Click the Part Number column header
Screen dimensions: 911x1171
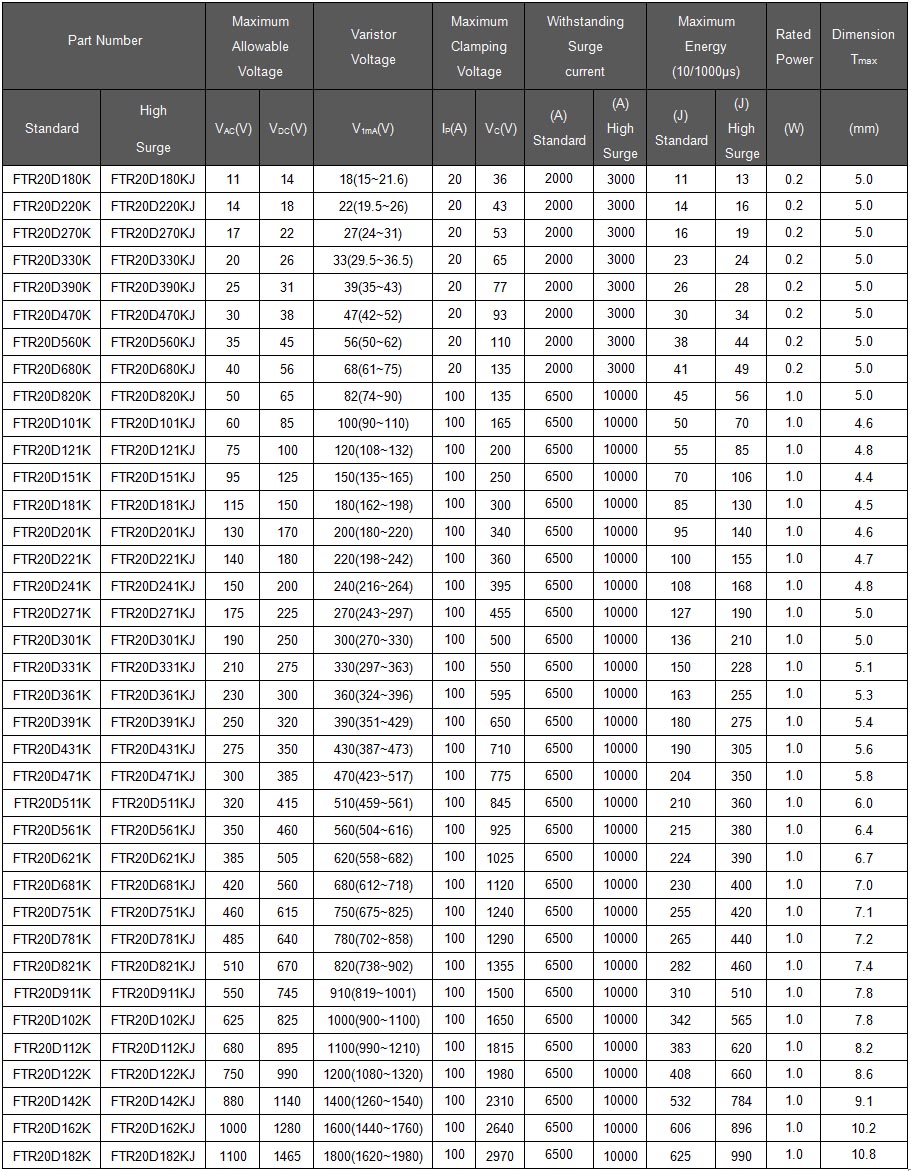[x=104, y=41]
